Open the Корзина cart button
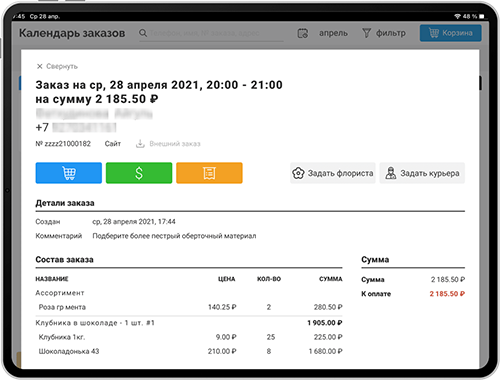 451,33
